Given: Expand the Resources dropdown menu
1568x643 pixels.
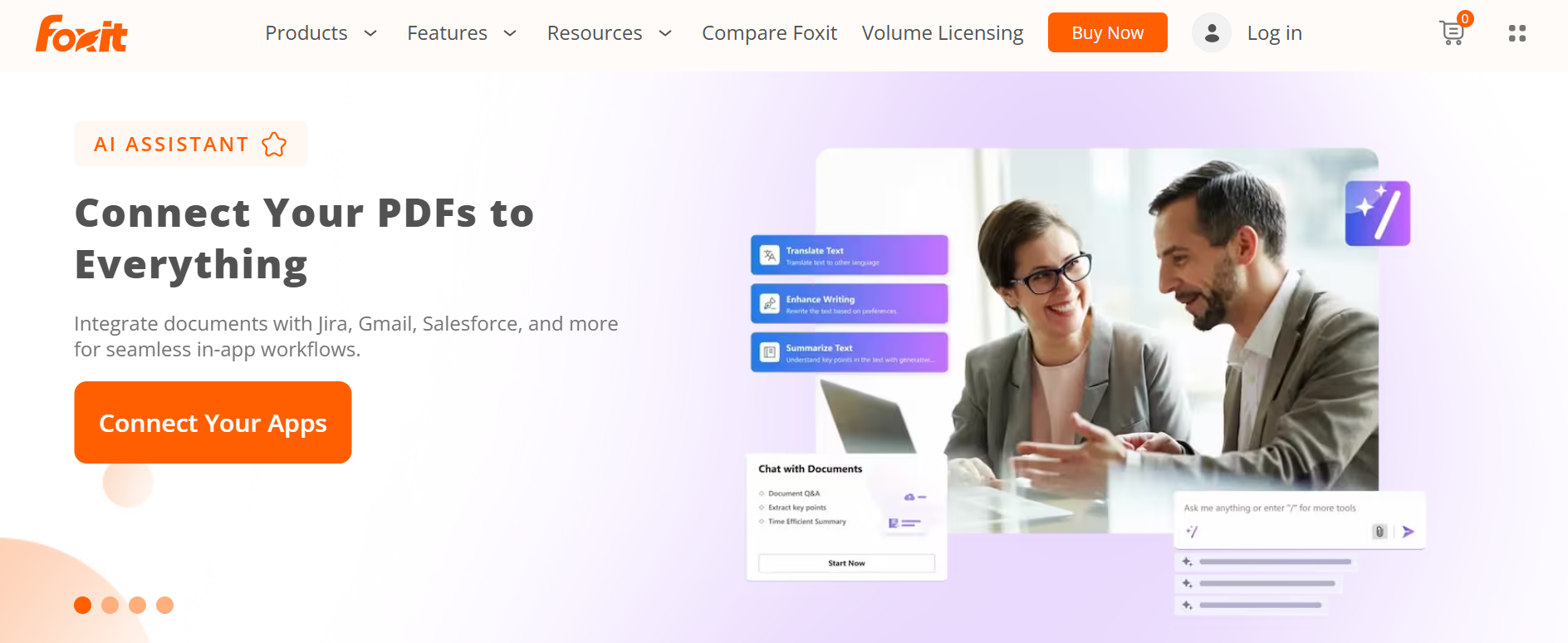Looking at the screenshot, I should (x=610, y=33).
